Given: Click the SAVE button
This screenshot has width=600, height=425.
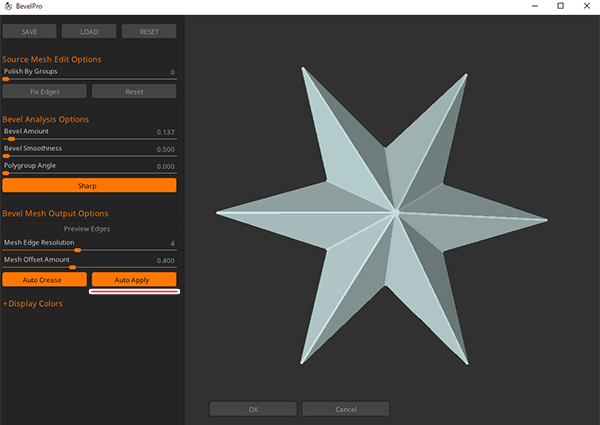Looking at the screenshot, I should coord(29,31).
